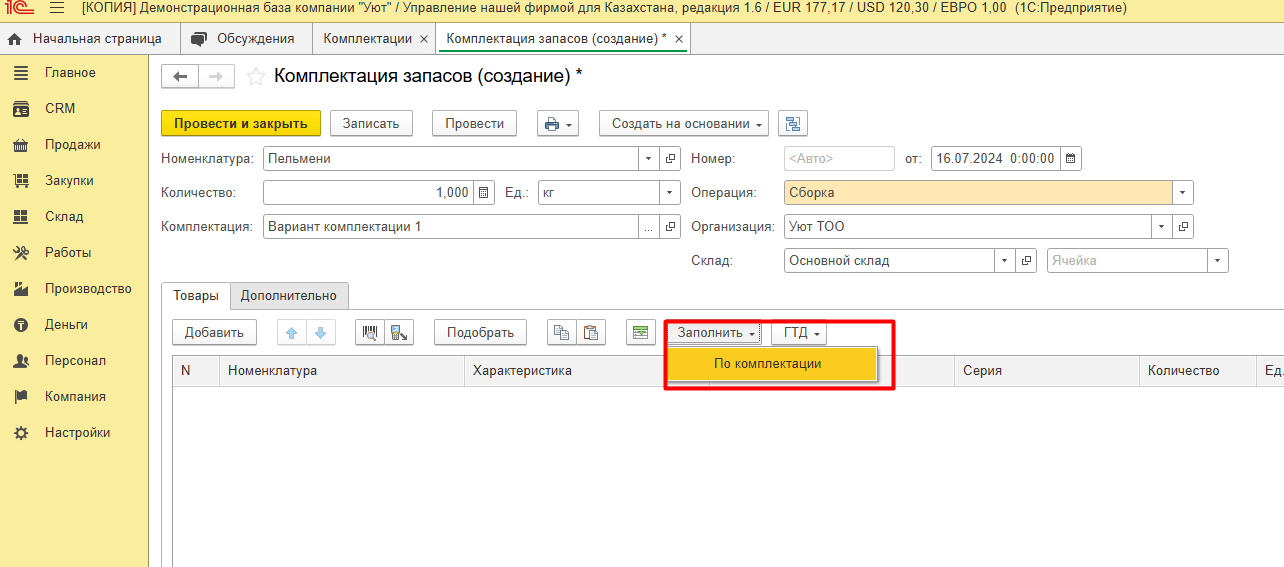Open the ГТД dropdown menu
This screenshot has width=1284, height=567.
tap(799, 333)
